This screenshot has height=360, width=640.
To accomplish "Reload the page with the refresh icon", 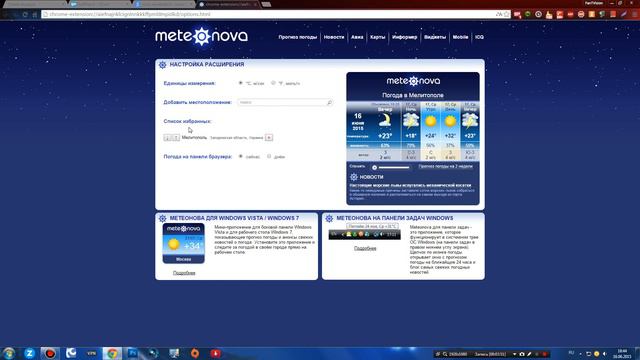I will 25,14.
